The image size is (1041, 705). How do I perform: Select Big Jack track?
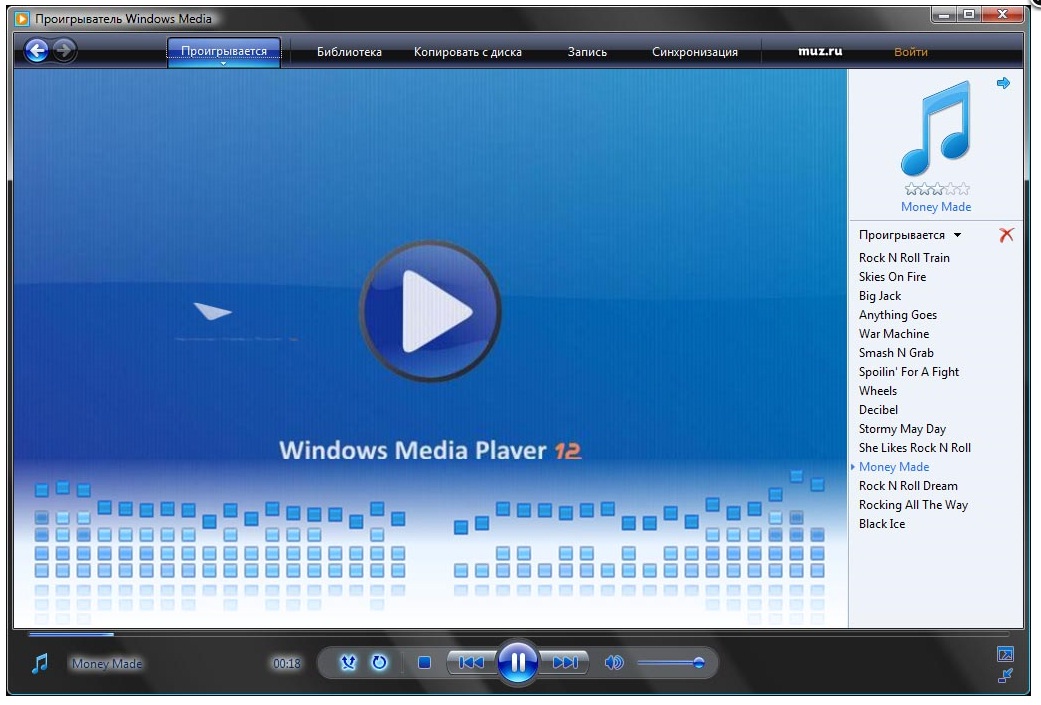coord(880,296)
